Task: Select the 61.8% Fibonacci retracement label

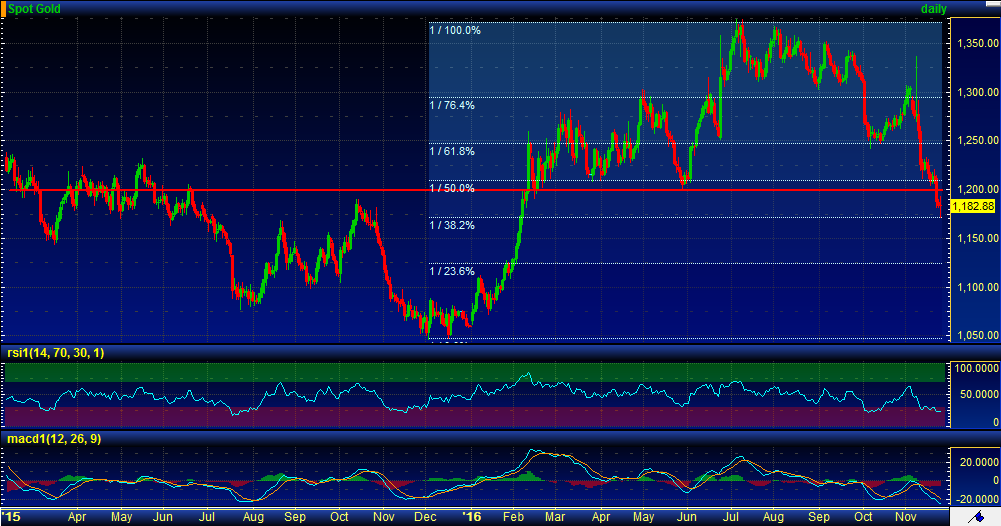Action: (452, 152)
